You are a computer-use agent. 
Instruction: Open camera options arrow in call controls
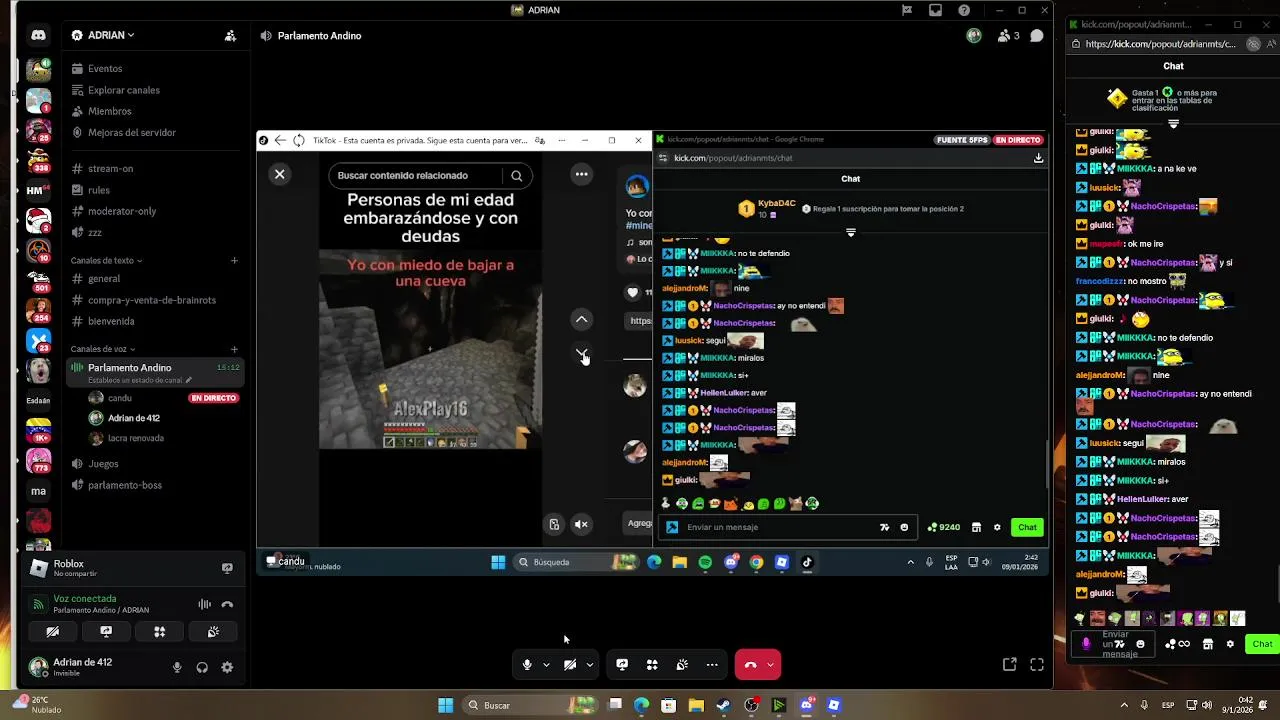point(589,664)
